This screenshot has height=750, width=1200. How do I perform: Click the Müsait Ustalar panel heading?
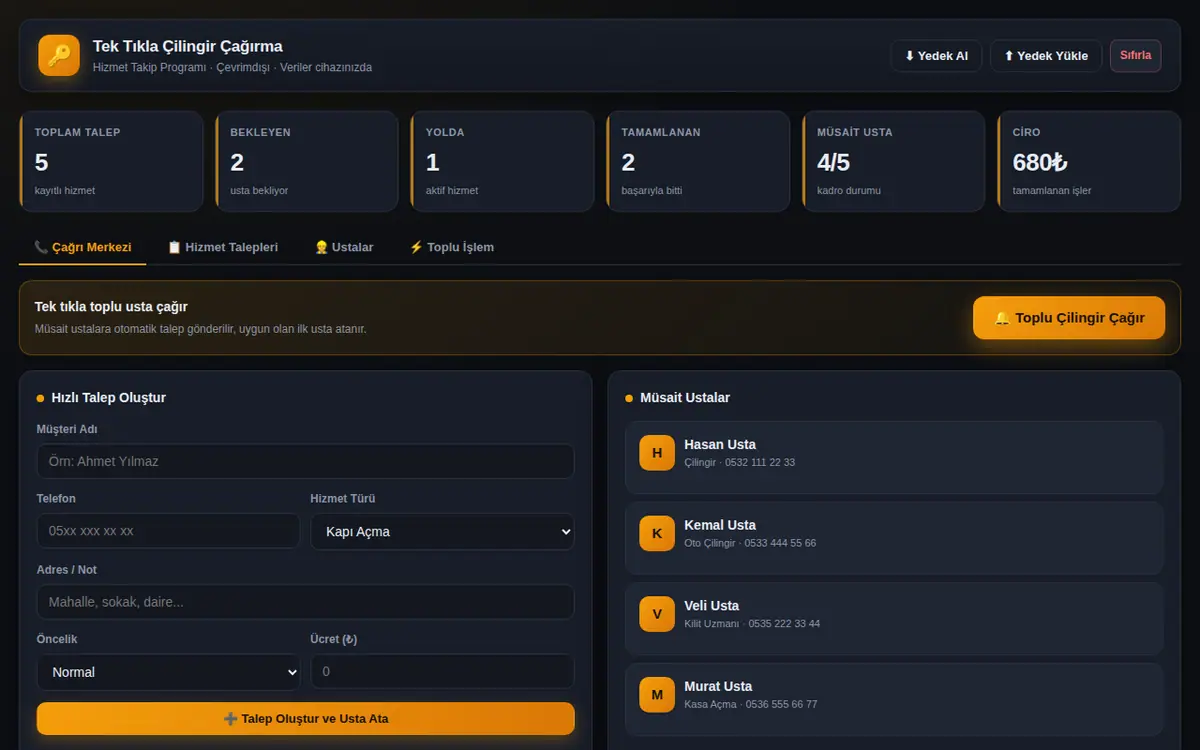tap(685, 398)
